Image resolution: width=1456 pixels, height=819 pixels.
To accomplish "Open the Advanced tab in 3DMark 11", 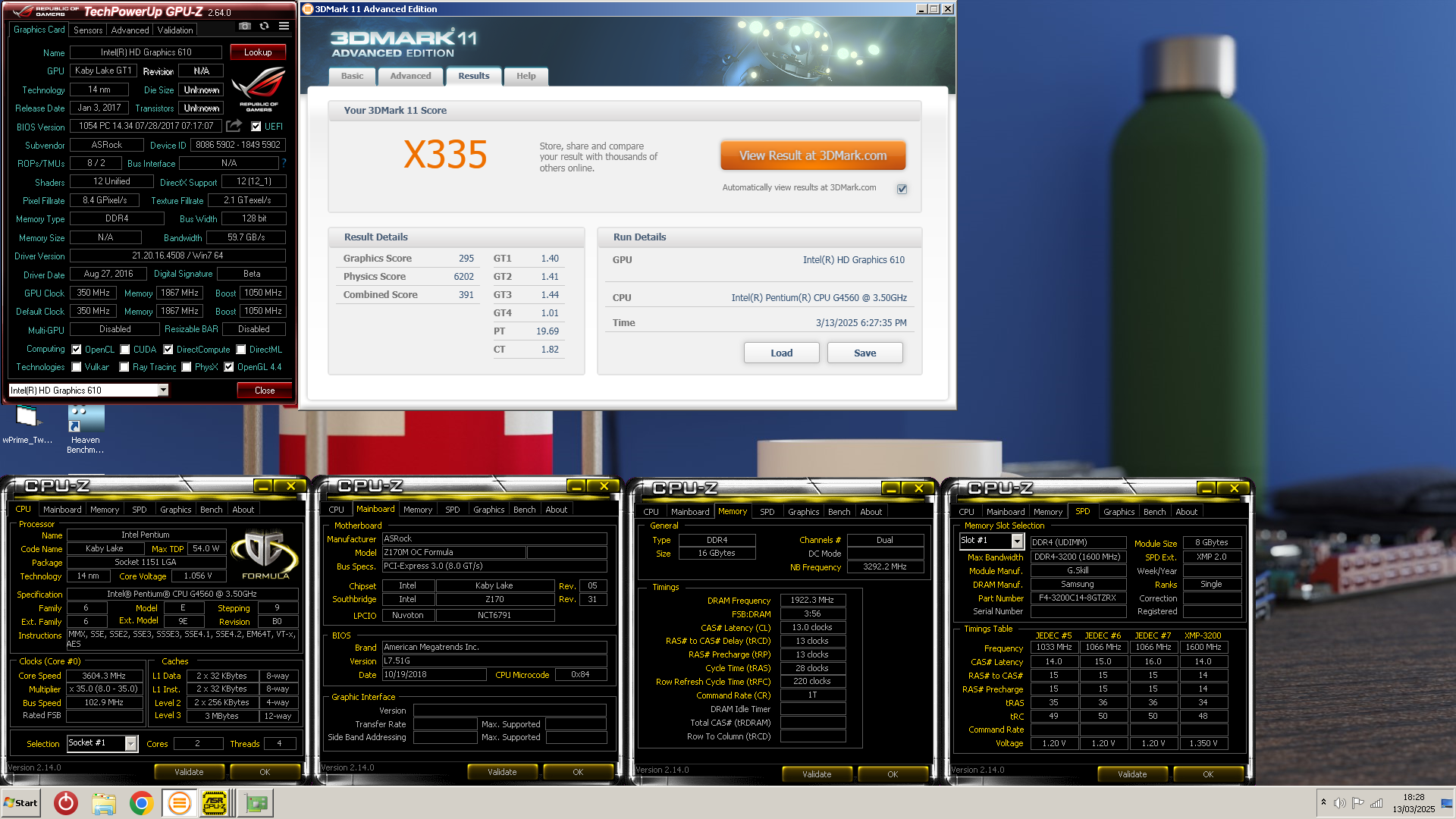I will tap(410, 76).
